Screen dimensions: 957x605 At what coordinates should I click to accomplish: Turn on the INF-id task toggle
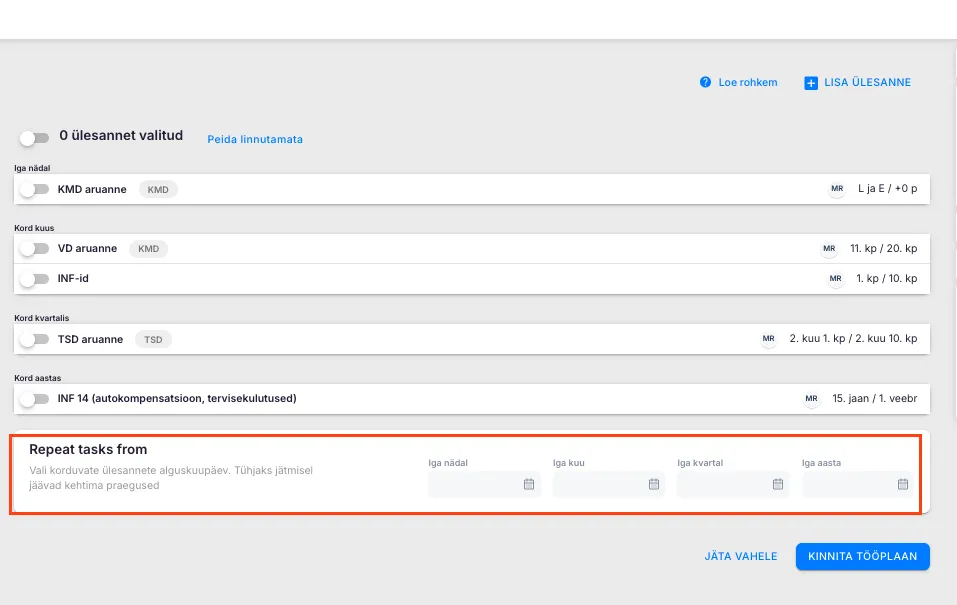click(34, 279)
